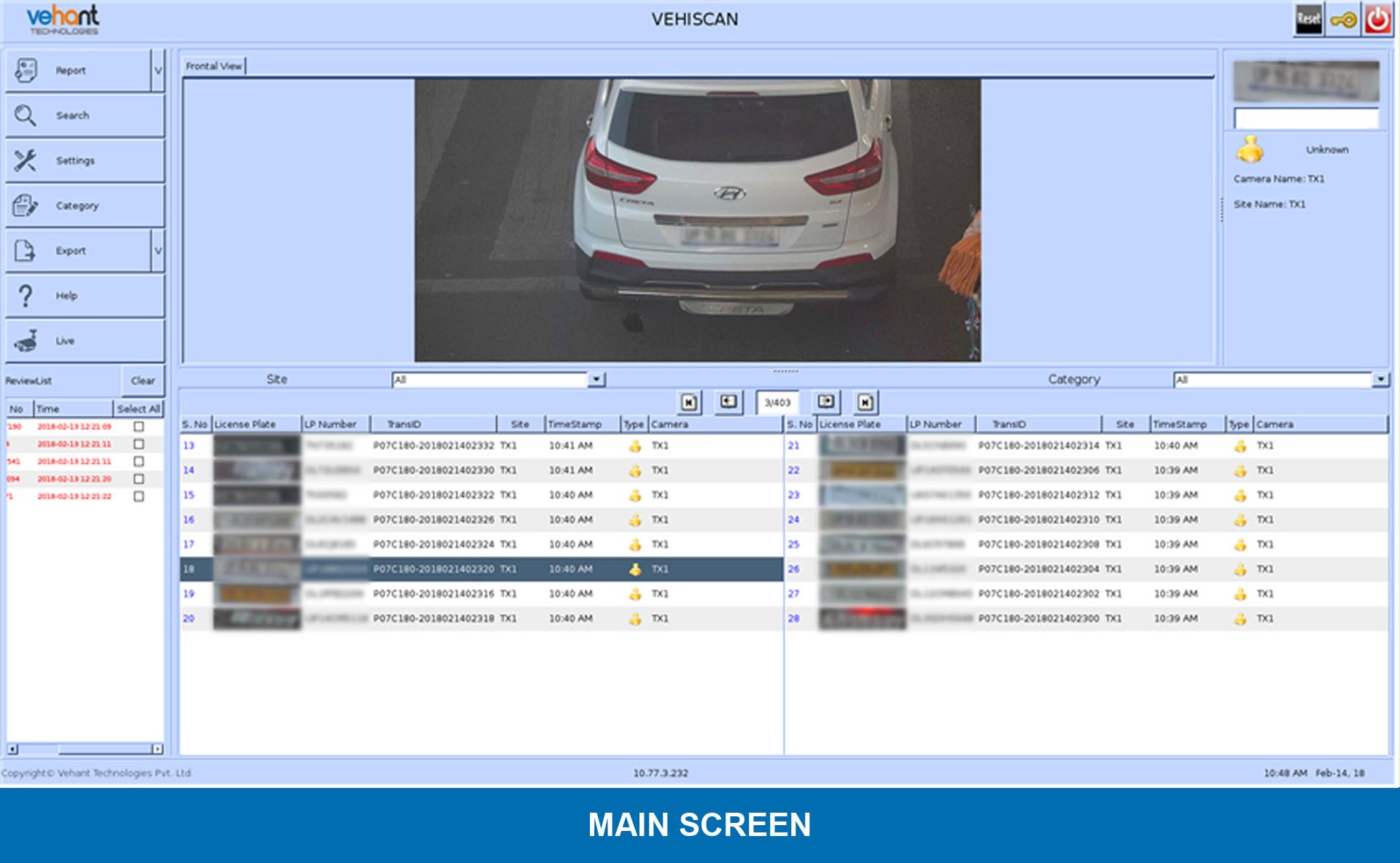The height and width of the screenshot is (863, 1400).
Task: Select TransID P07C180-2018021402322
Action: point(433,495)
